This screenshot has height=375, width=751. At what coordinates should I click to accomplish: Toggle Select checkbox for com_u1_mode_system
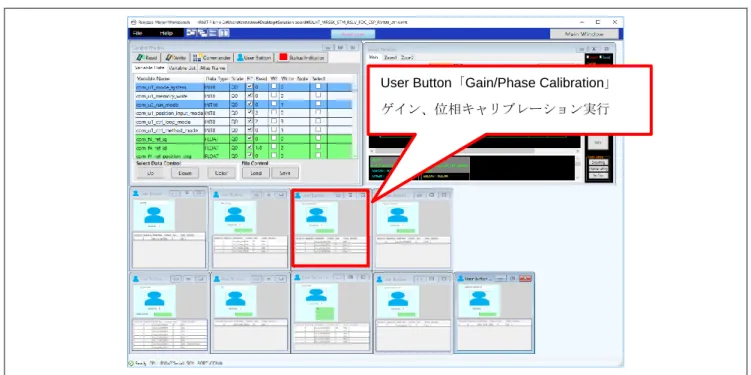tap(318, 87)
